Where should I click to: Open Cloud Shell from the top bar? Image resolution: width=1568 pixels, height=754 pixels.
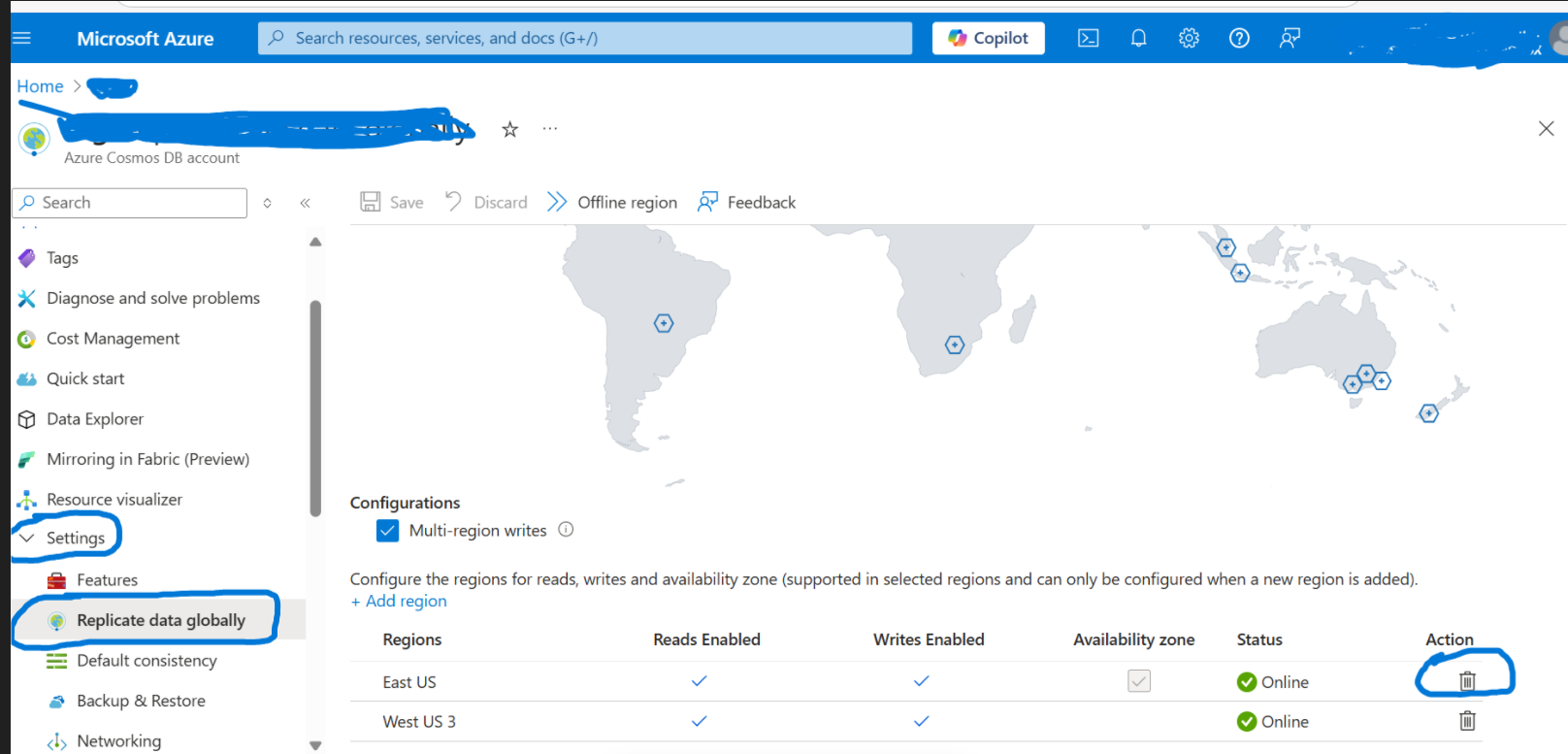1089,38
